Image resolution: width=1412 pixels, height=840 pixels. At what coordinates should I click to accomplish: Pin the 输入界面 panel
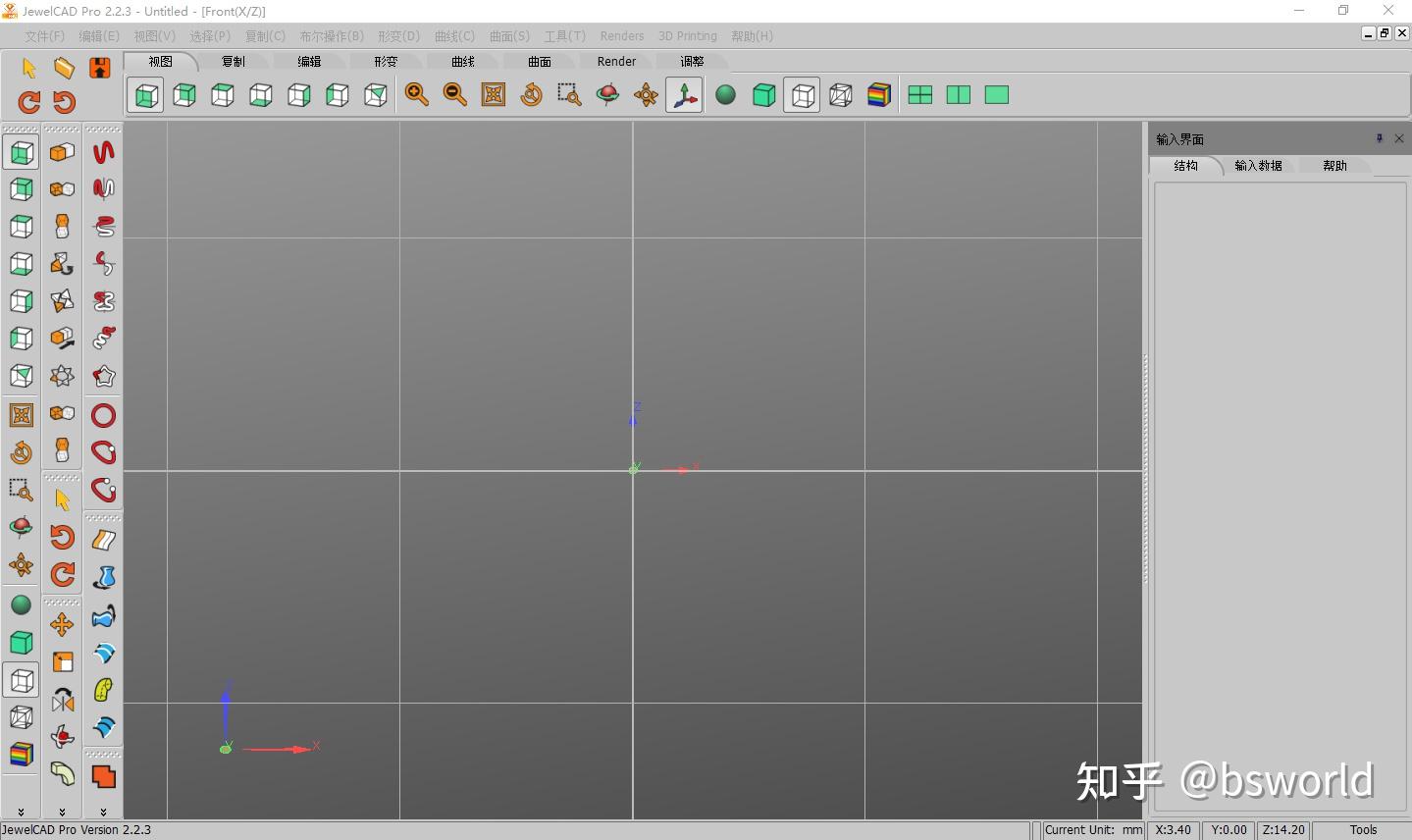(x=1378, y=138)
